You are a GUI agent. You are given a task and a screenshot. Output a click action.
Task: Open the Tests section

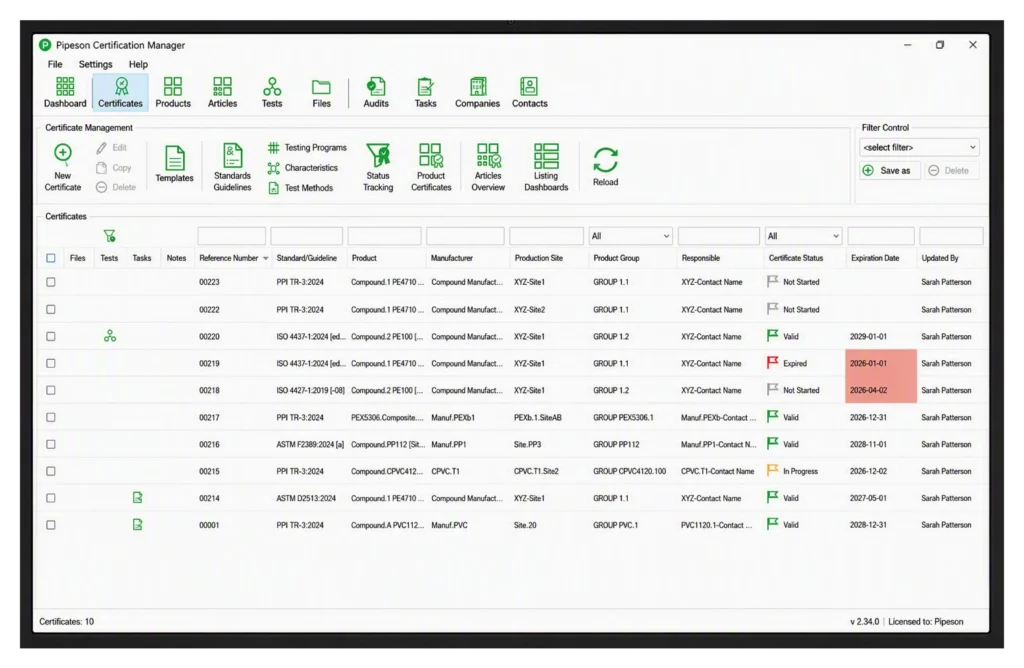click(x=272, y=92)
